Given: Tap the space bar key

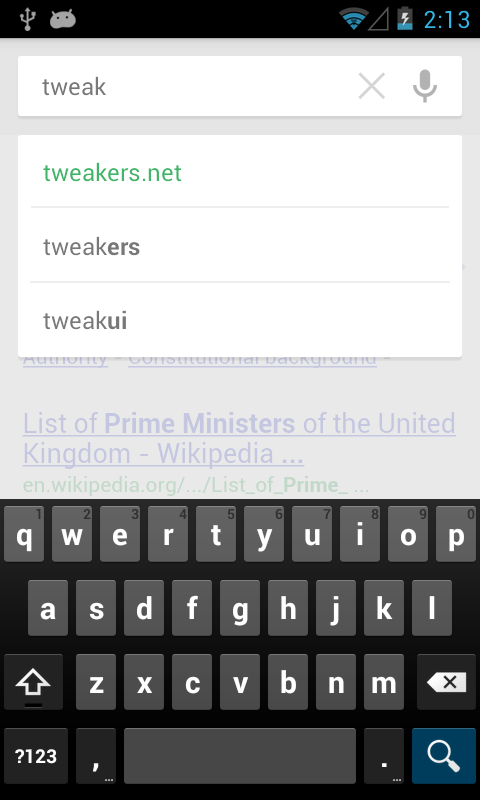Looking at the screenshot, I should pos(240,755).
